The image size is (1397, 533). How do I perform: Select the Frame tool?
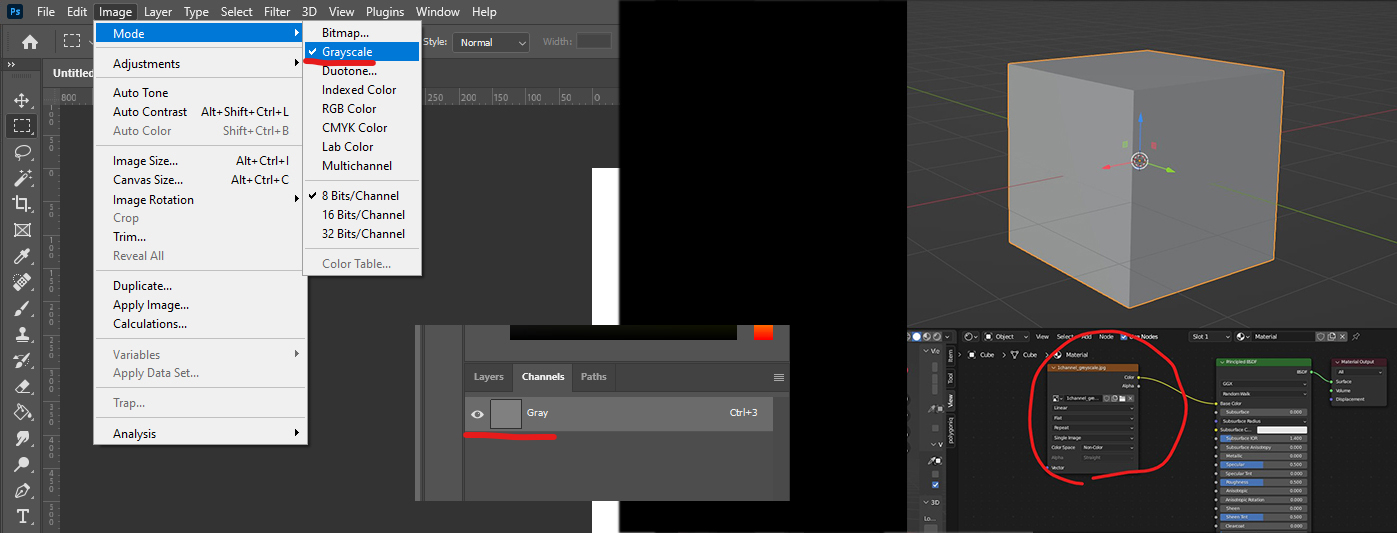[x=21, y=230]
